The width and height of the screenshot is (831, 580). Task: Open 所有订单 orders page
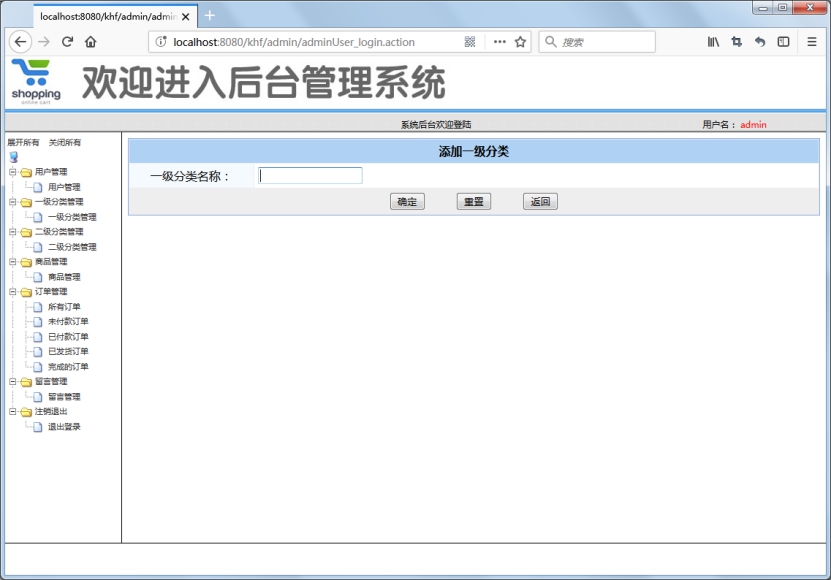[64, 307]
